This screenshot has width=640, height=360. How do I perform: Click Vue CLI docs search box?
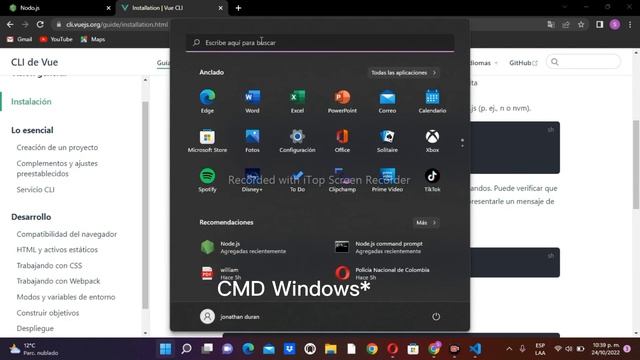(x=584, y=62)
